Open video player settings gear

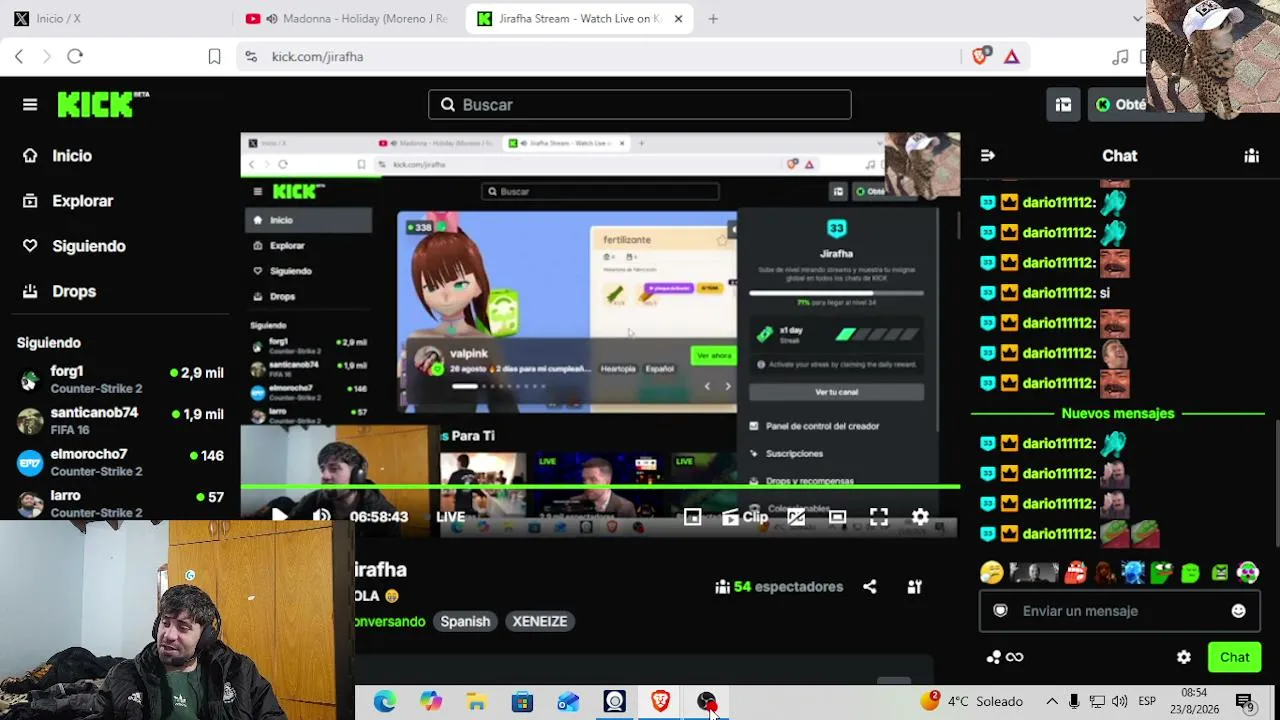pyautogui.click(x=920, y=516)
